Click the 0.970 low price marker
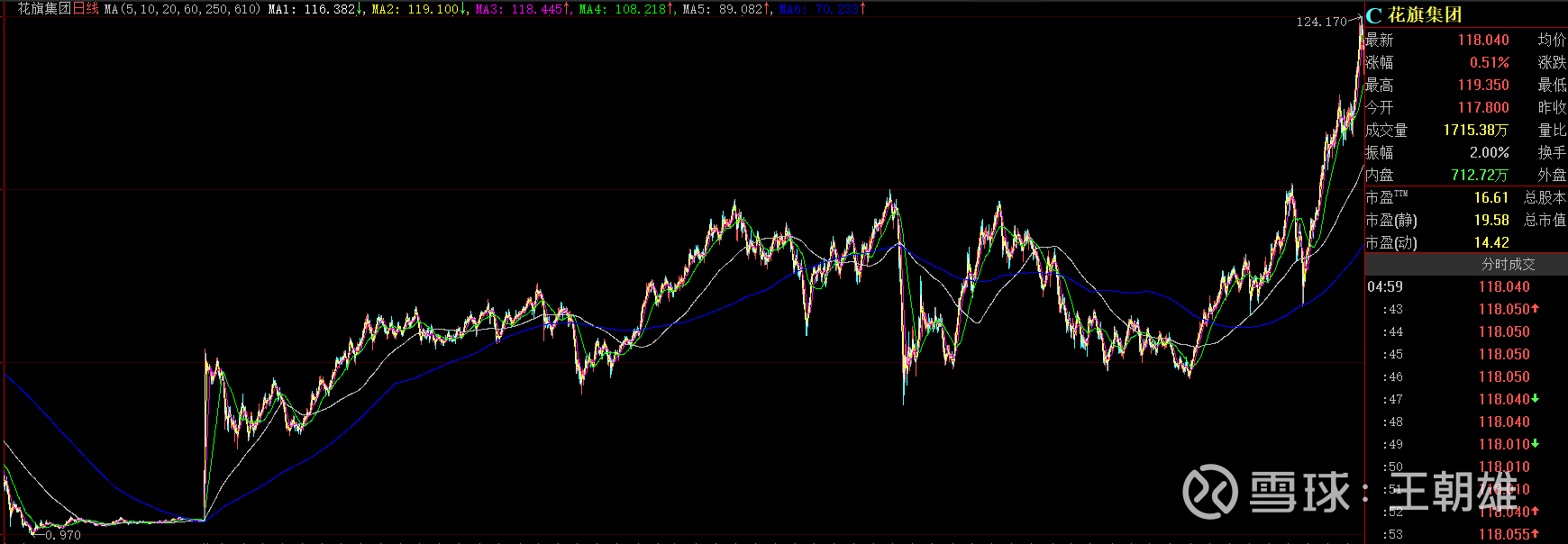1568x544 pixels. tap(62, 535)
